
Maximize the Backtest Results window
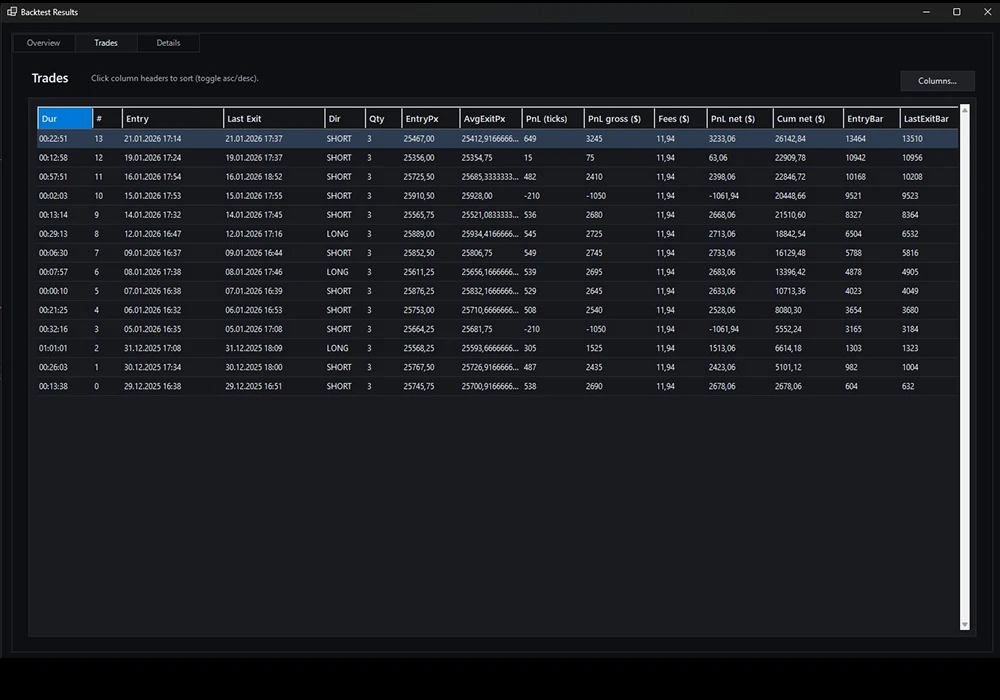[x=957, y=11]
